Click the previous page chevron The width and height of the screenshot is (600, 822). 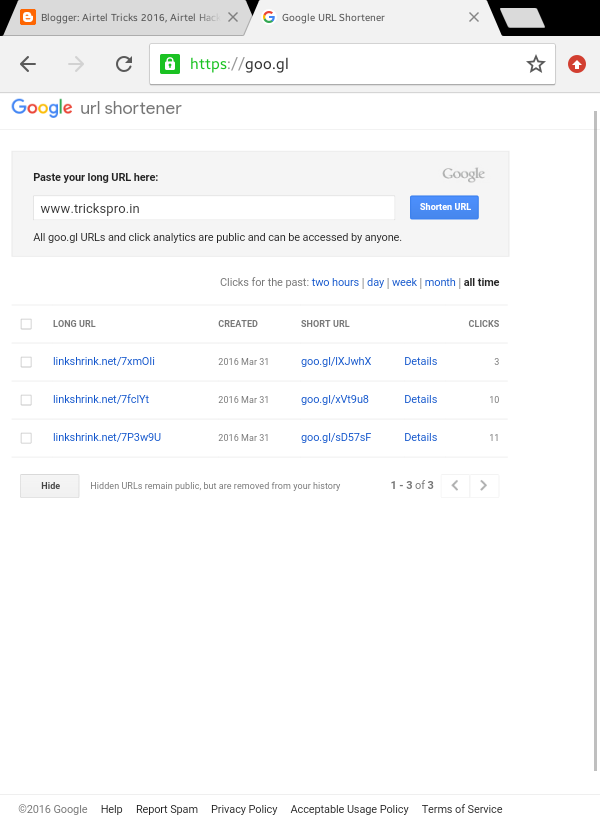point(455,485)
